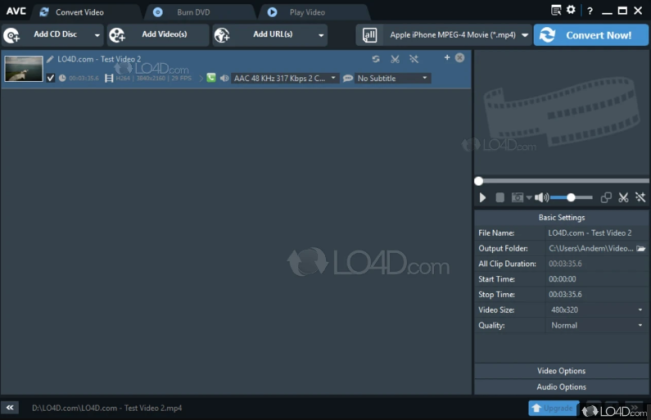Click the snapshot camera icon under the preview
This screenshot has height=420, width=651.
point(517,198)
